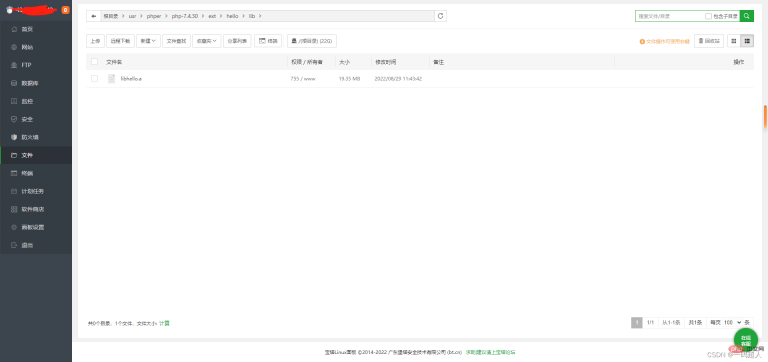Open the terminal from the file toolbar

coord(268,41)
